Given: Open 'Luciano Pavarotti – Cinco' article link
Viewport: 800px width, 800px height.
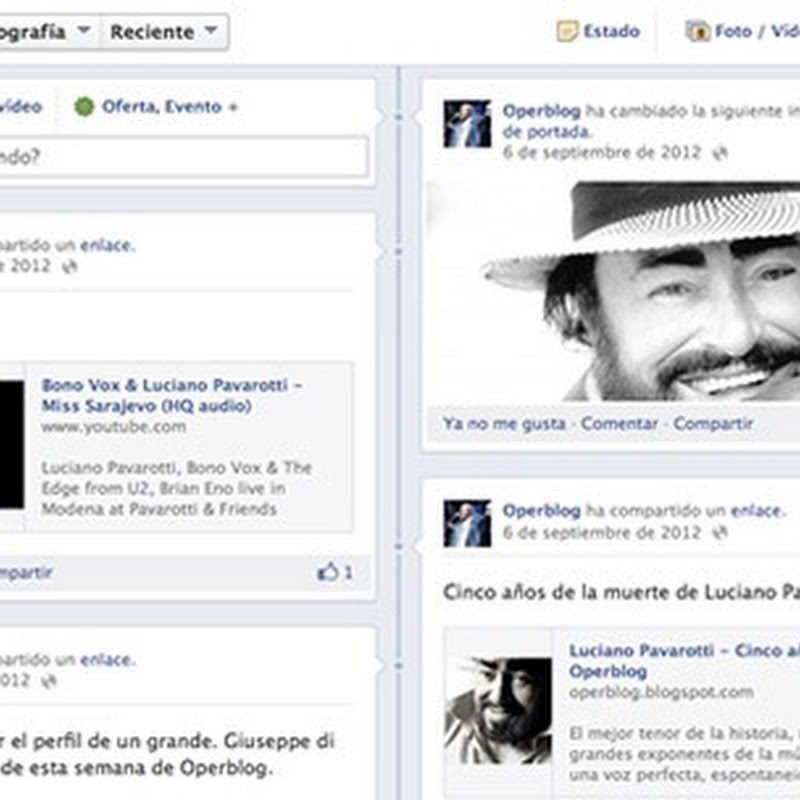Looking at the screenshot, I should pyautogui.click(x=684, y=661).
